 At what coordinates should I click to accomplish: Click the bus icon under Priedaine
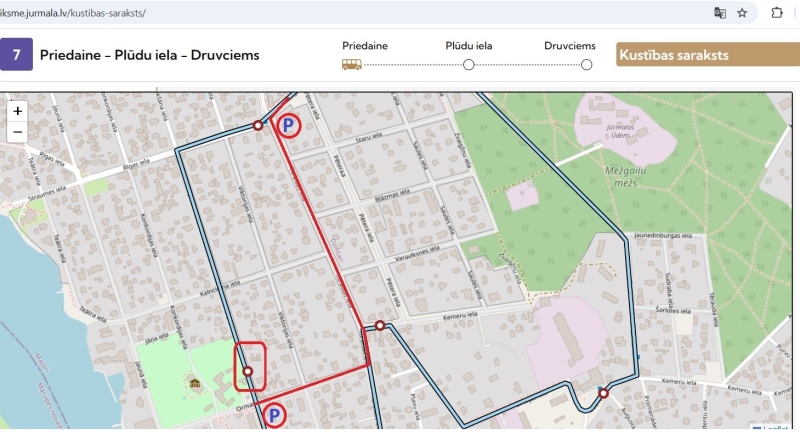click(x=352, y=64)
